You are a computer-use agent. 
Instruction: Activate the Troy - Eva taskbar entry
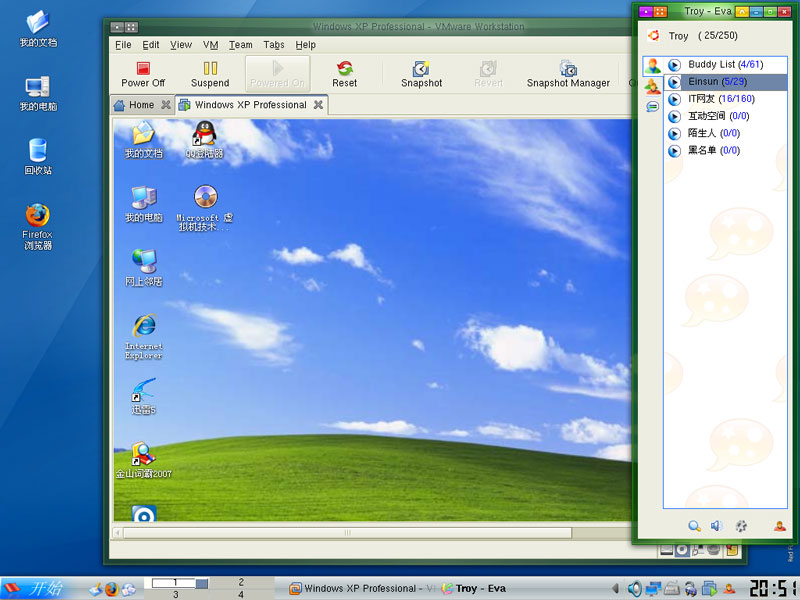pyautogui.click(x=474, y=589)
